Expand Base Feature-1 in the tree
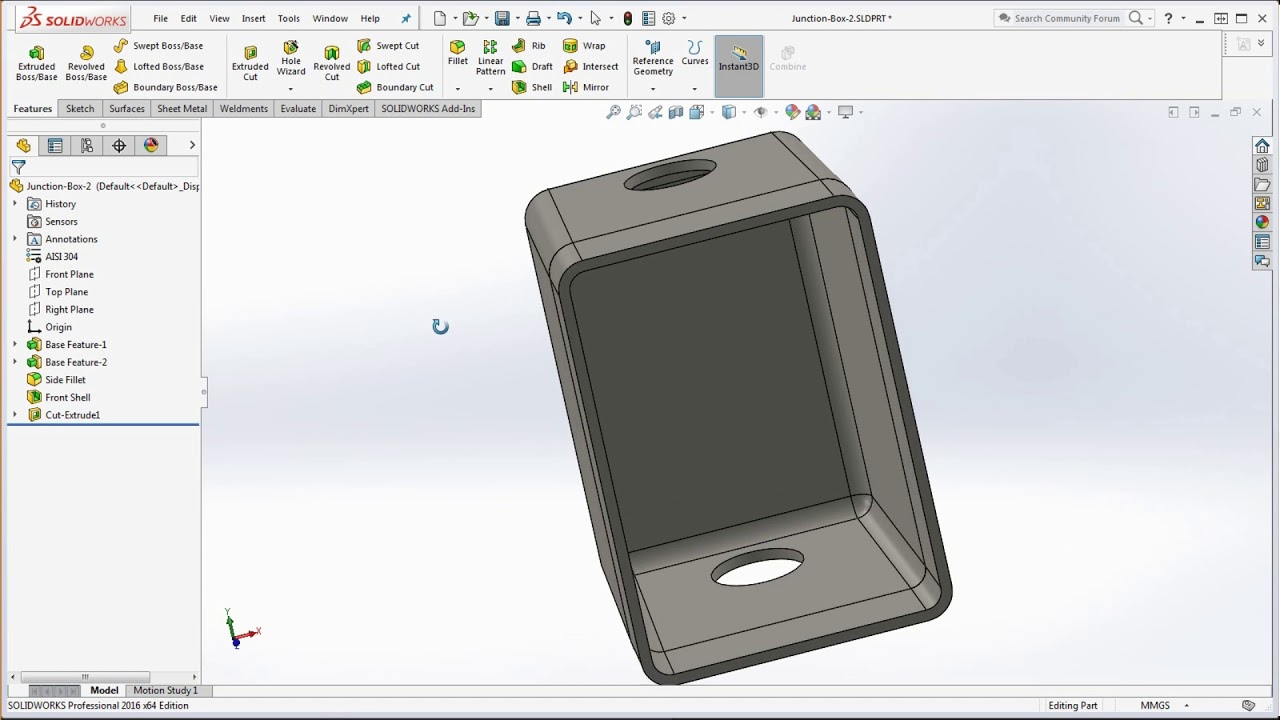 coord(15,344)
